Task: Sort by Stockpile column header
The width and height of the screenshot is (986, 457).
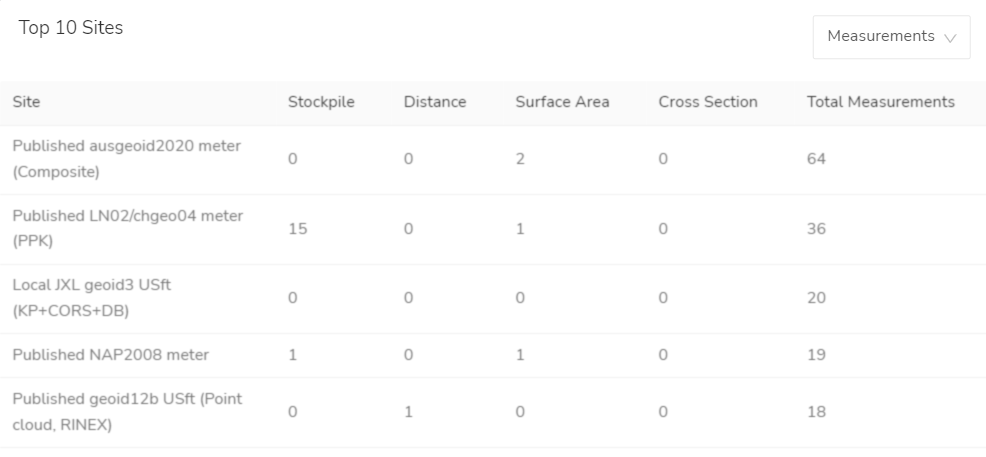Action: tap(321, 102)
